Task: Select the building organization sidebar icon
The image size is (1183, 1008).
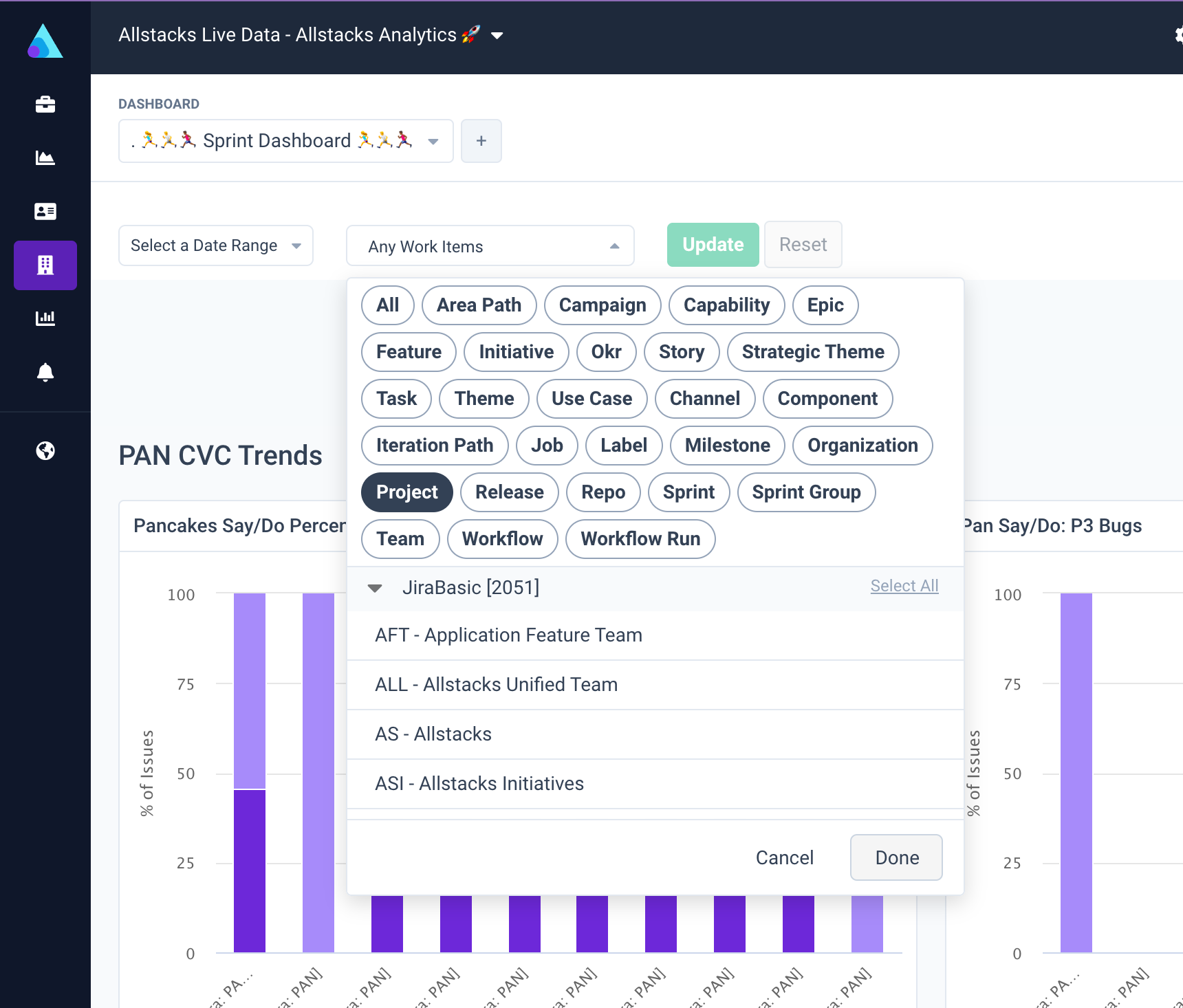Action: pyautogui.click(x=45, y=265)
